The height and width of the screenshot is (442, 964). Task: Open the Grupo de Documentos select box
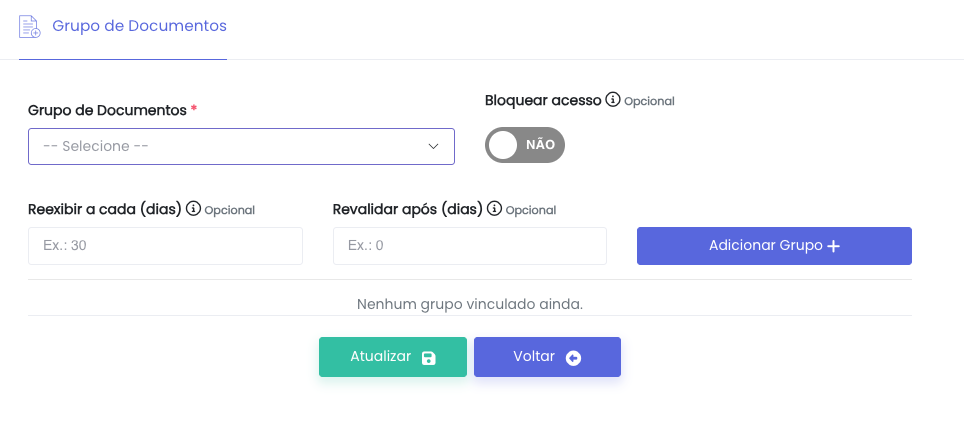(241, 146)
